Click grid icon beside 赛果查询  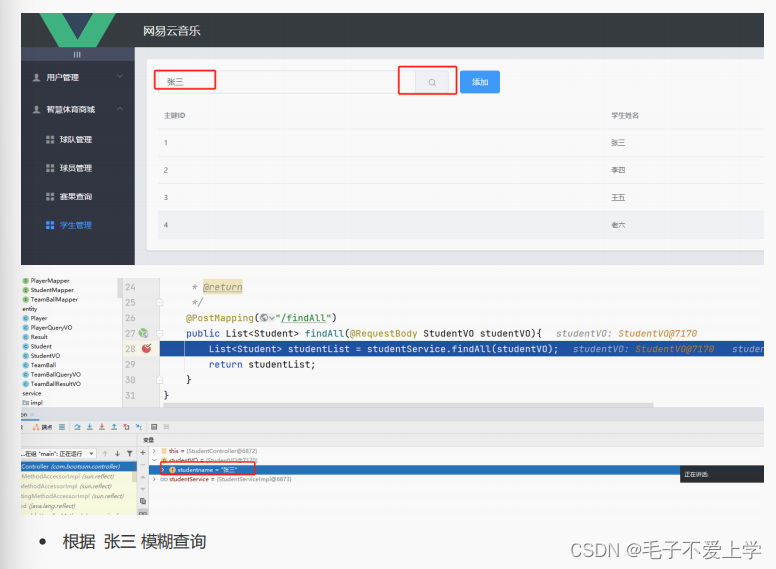click(x=50, y=197)
